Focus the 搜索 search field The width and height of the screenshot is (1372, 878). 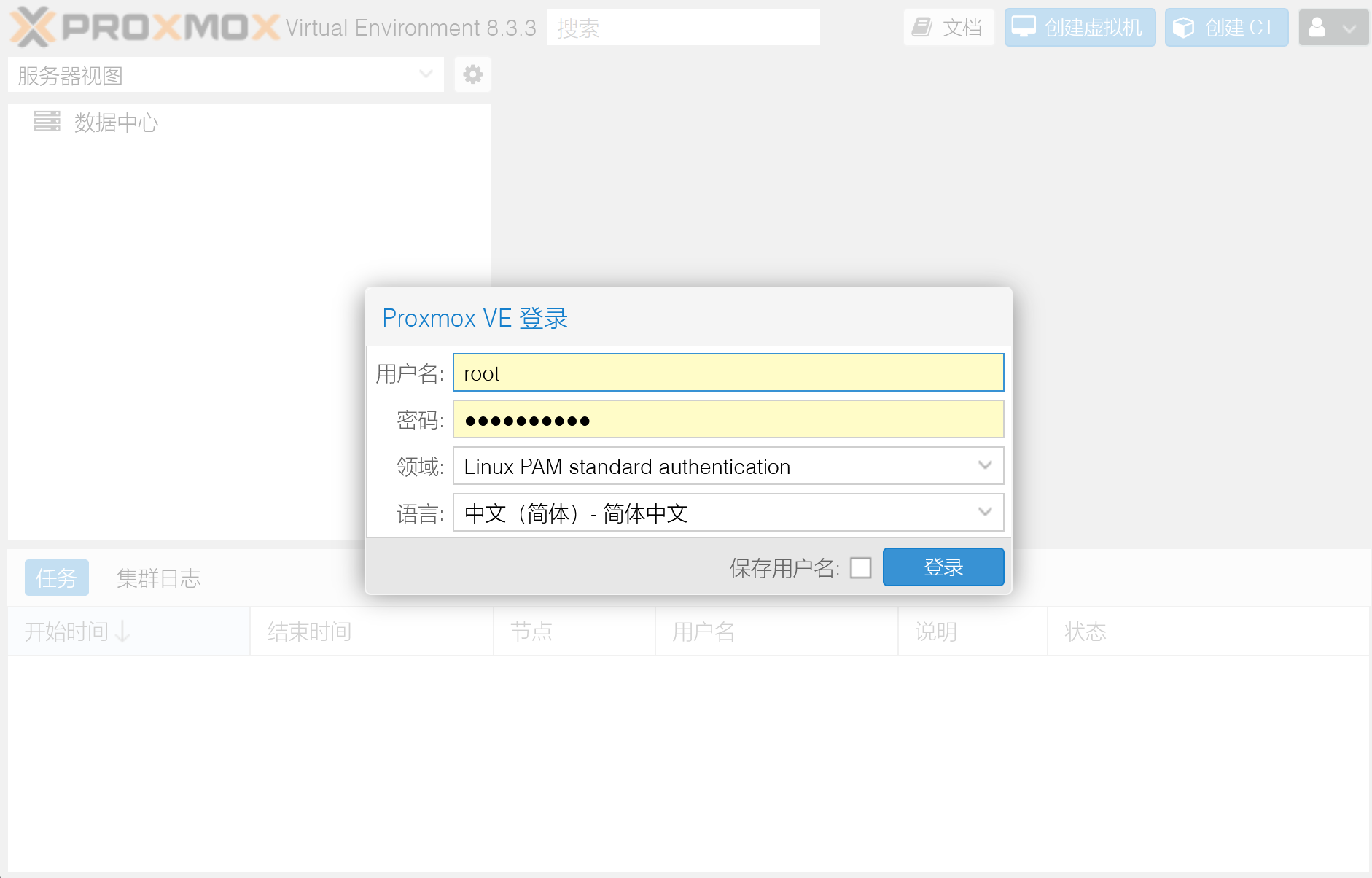[683, 28]
